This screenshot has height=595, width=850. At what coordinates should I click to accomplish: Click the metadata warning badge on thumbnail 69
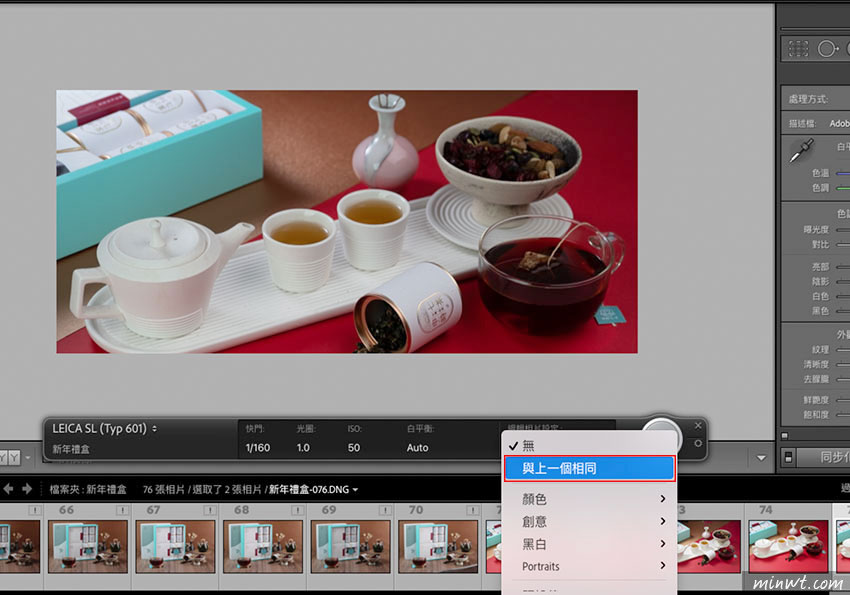385,510
